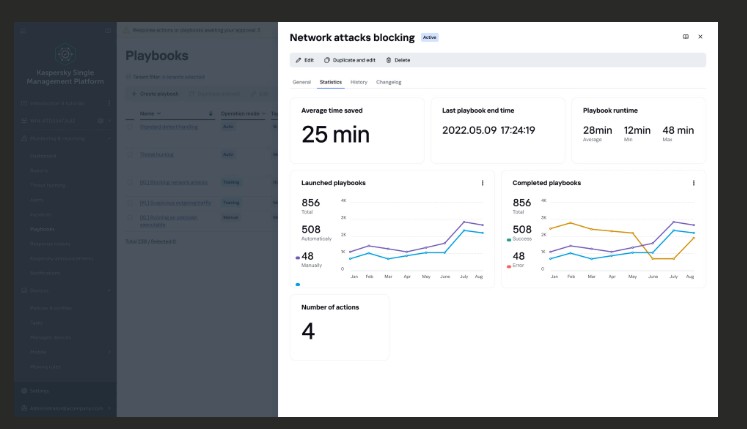Switch to the General tab
The width and height of the screenshot is (747, 429).
301,82
